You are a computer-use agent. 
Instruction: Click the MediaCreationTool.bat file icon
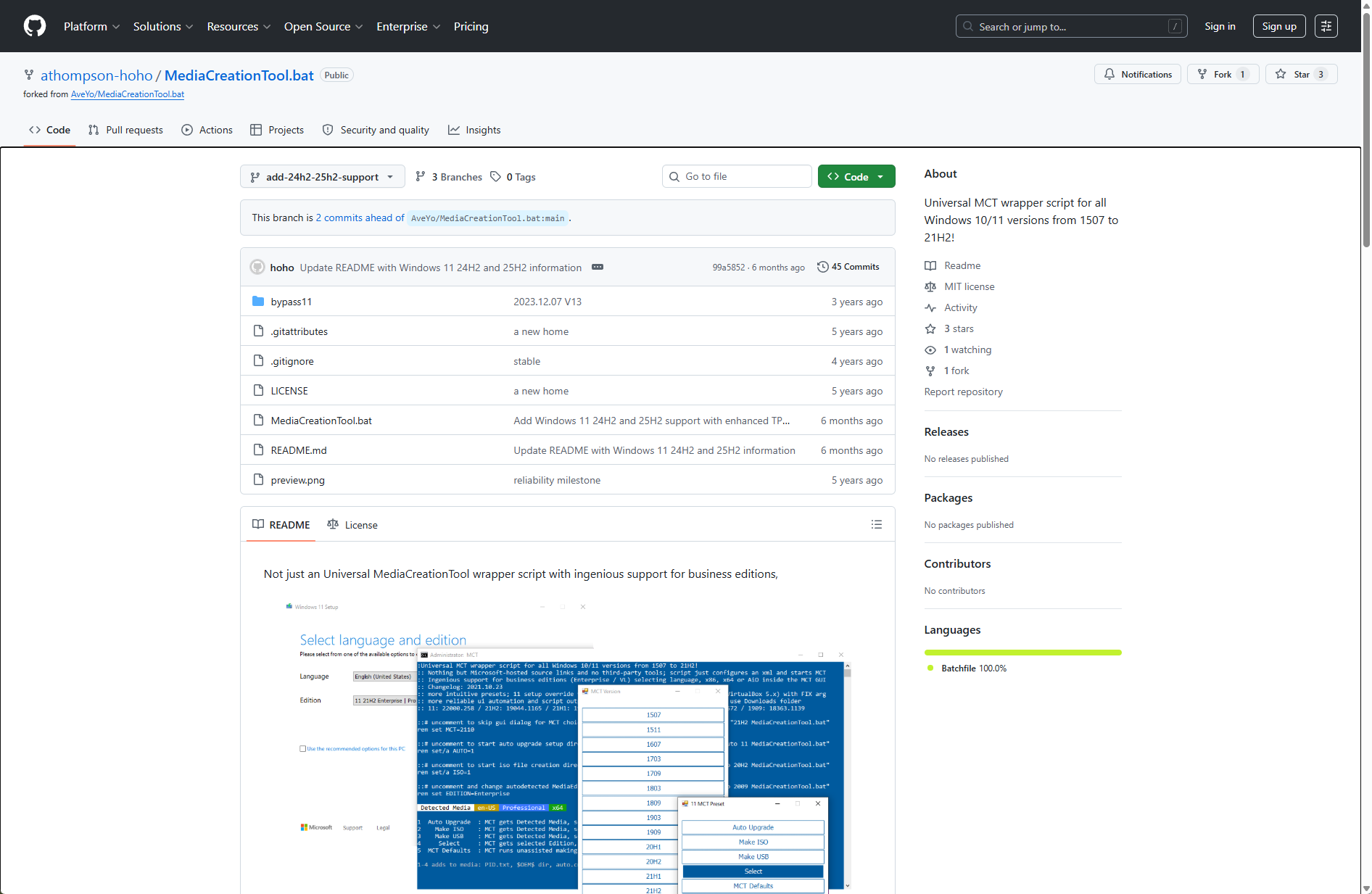tap(258, 420)
